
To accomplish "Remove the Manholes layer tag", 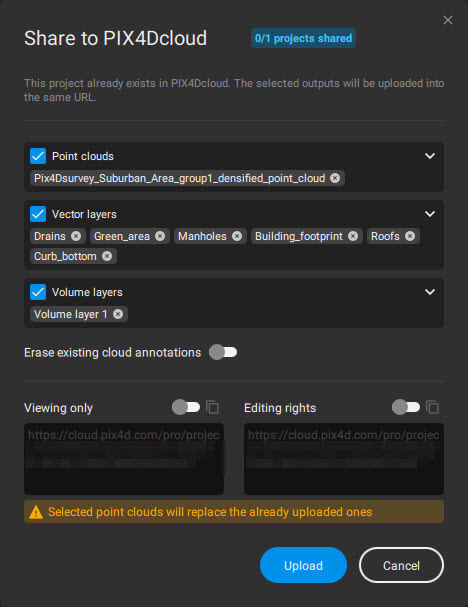I will [x=237, y=236].
